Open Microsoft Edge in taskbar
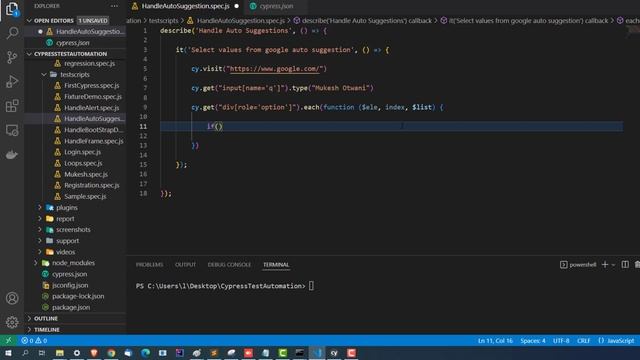The image size is (640, 360). click(145, 353)
